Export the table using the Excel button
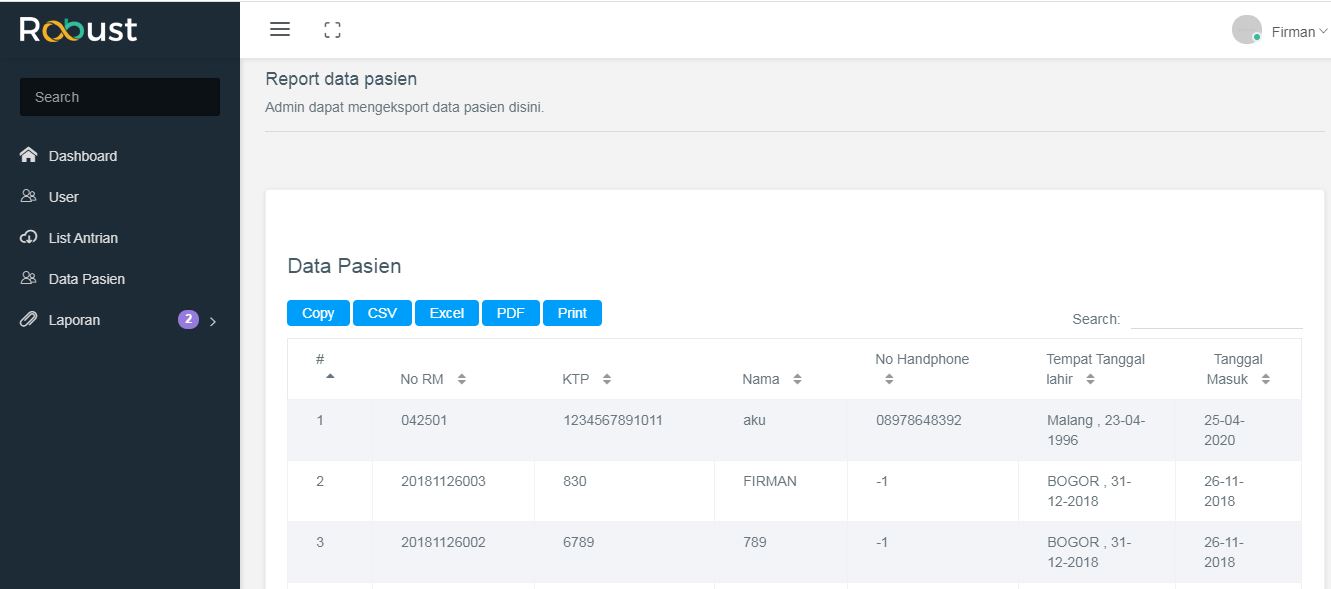 446,312
